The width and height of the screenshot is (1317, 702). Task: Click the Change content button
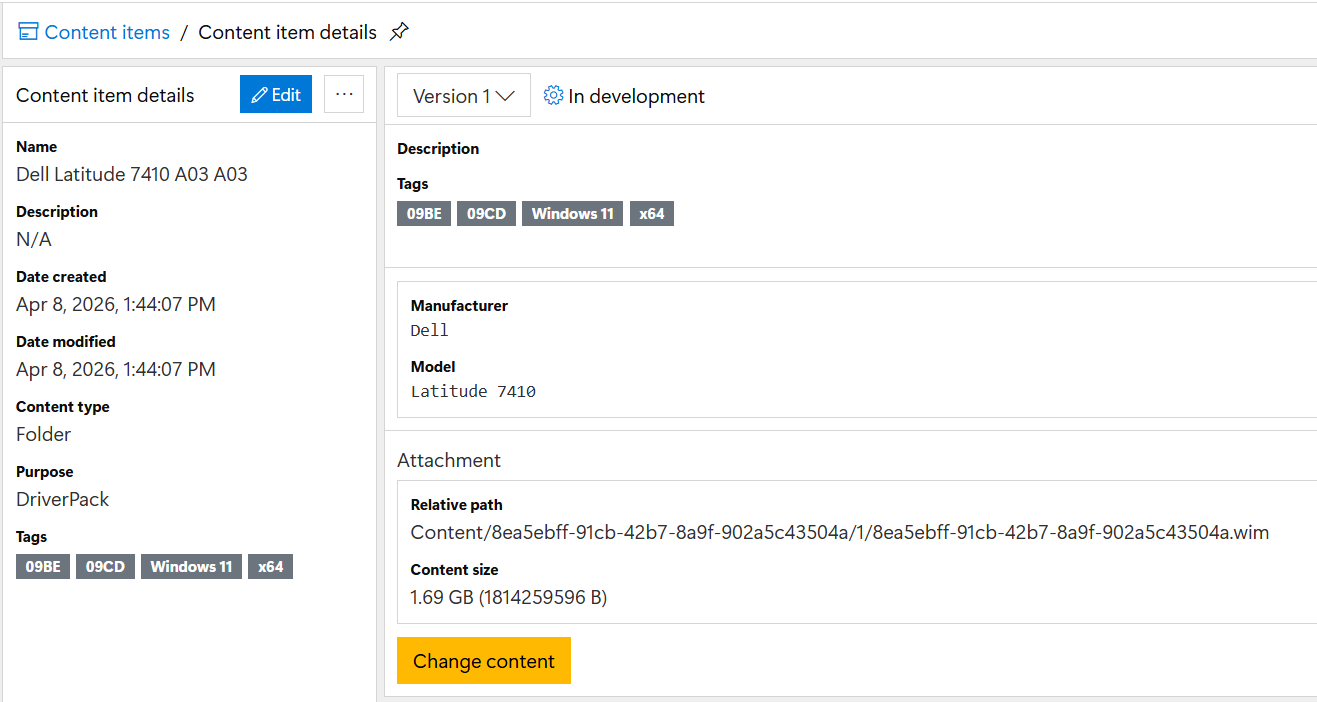pos(484,661)
